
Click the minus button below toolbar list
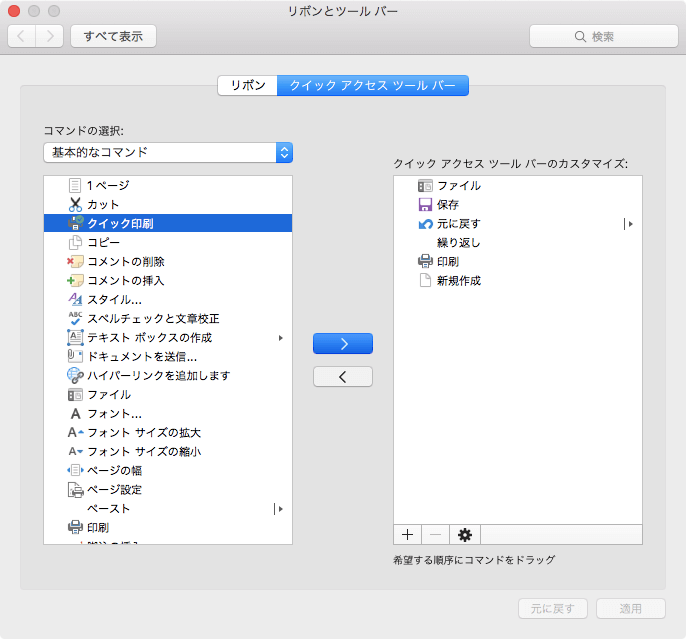[x=435, y=534]
